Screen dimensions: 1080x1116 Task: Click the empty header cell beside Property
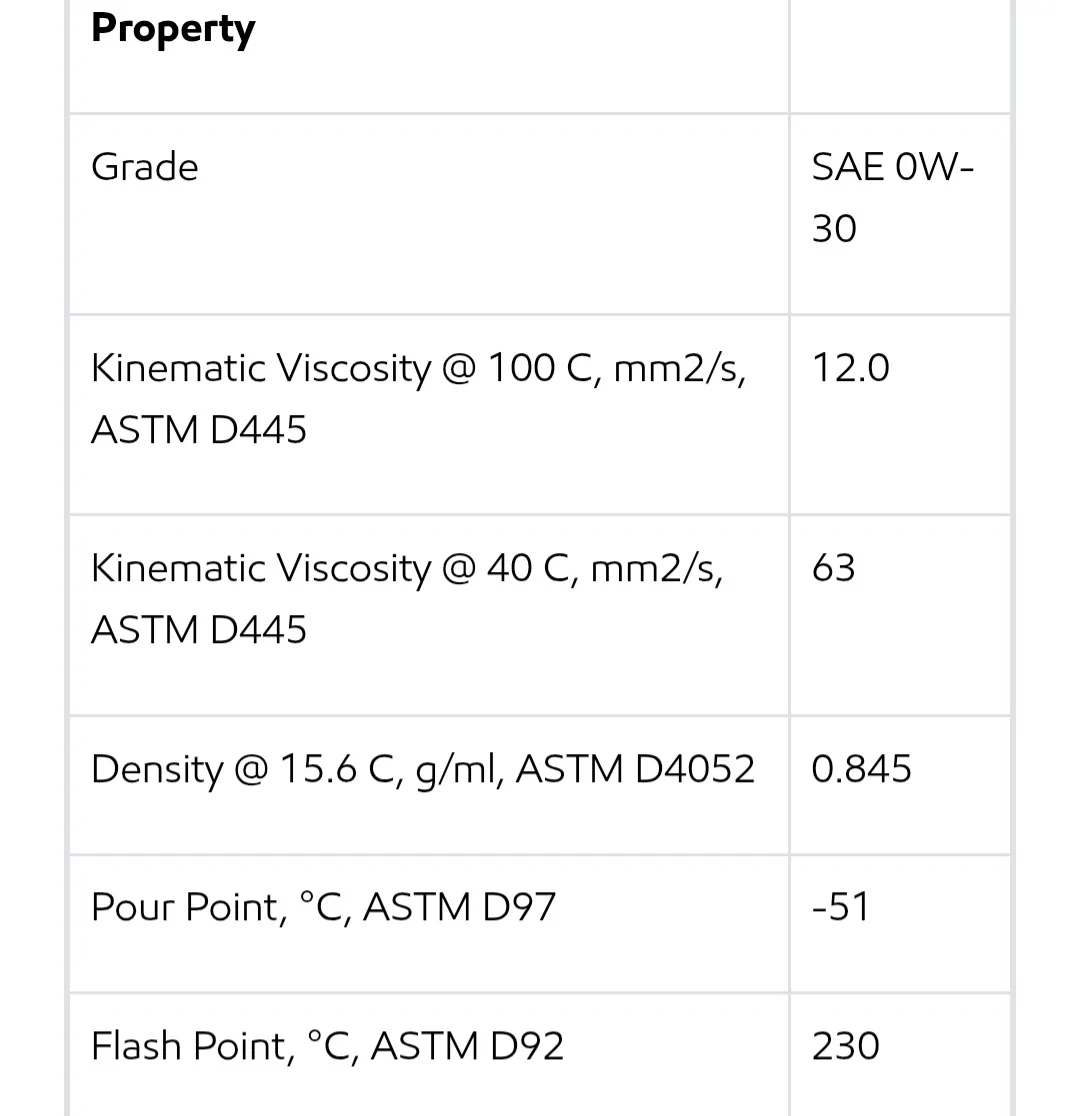tap(900, 56)
